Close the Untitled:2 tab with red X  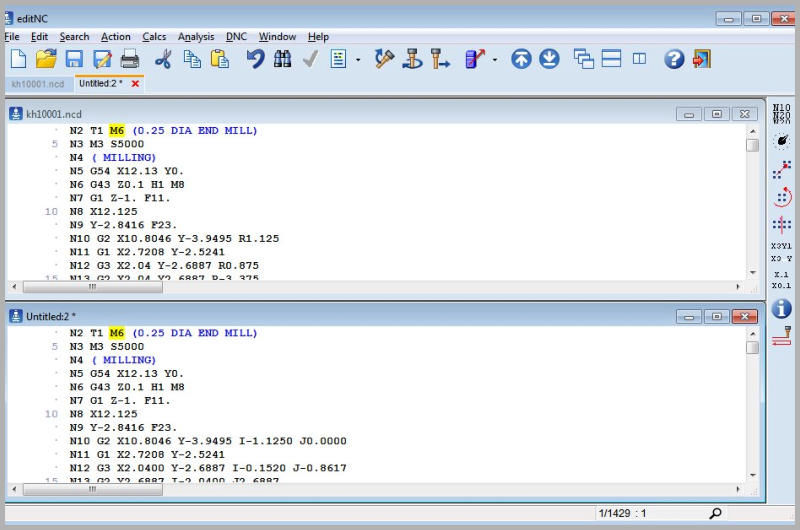click(135, 84)
